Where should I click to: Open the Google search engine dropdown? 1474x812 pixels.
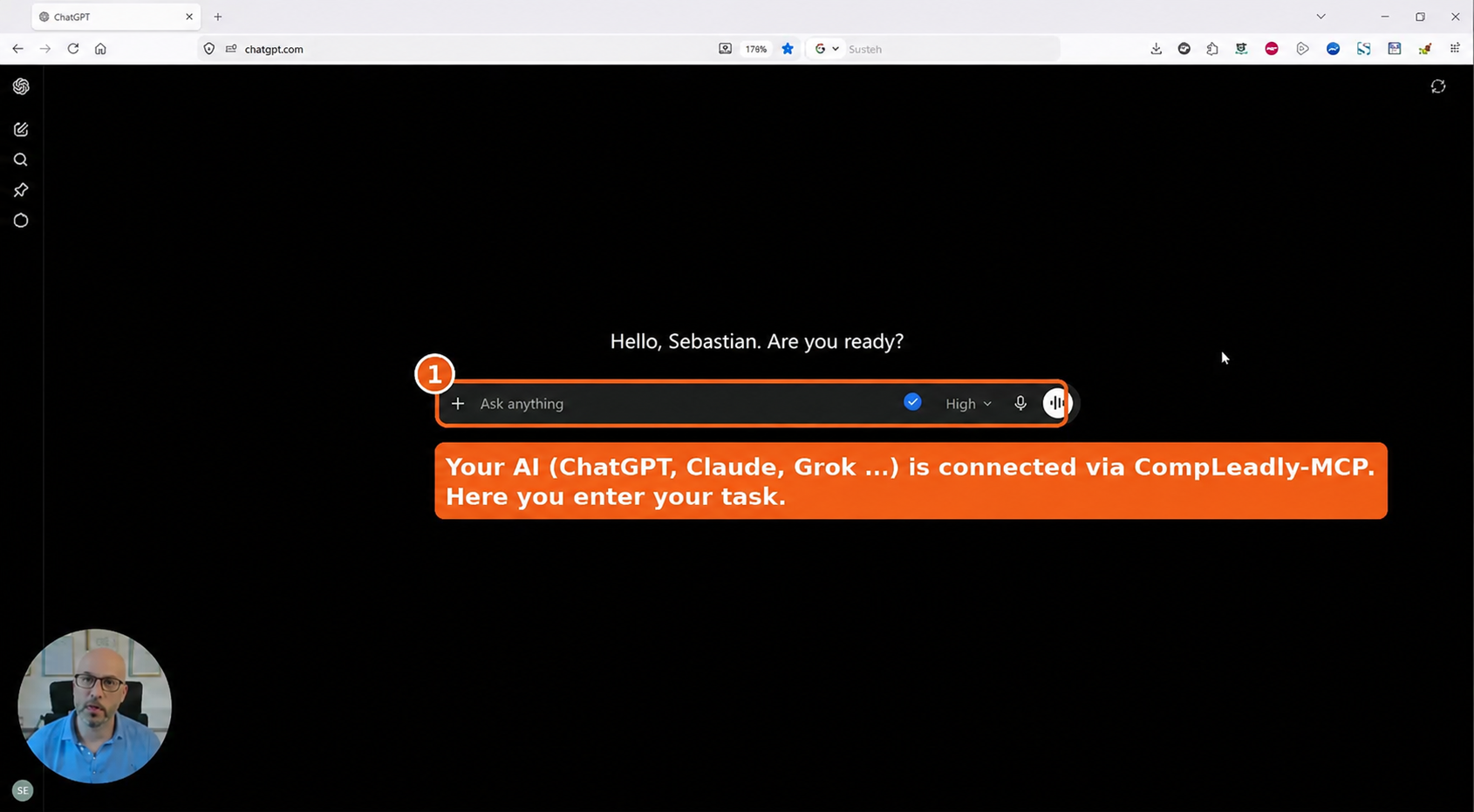coord(827,49)
